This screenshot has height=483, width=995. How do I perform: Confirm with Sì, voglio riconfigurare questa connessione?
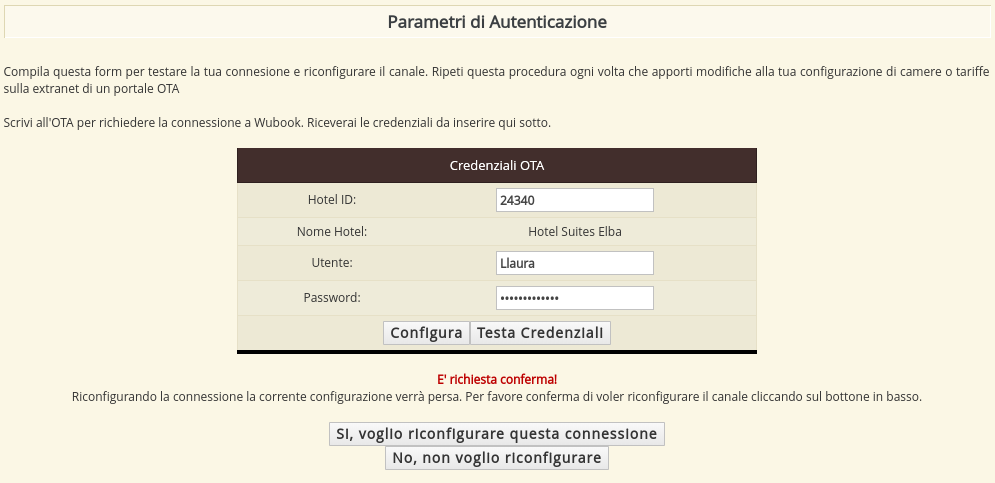497,434
